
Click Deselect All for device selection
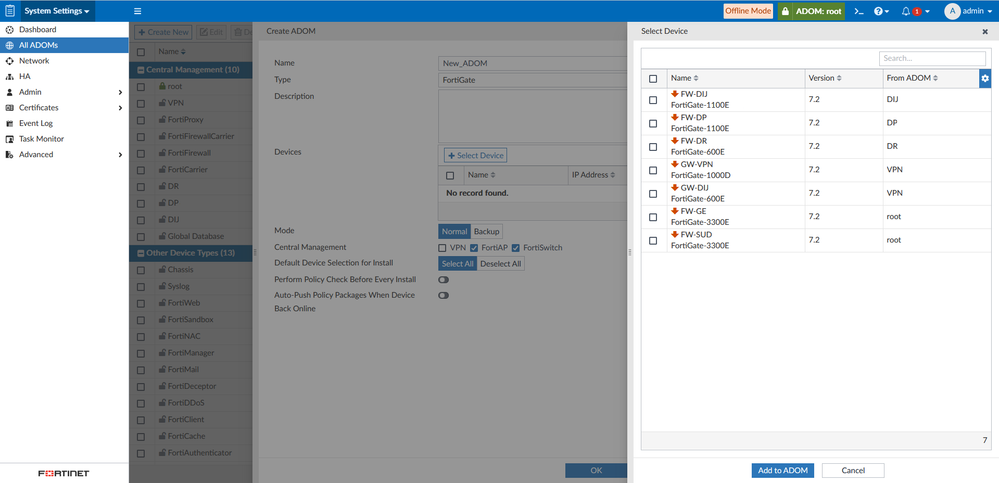500,264
